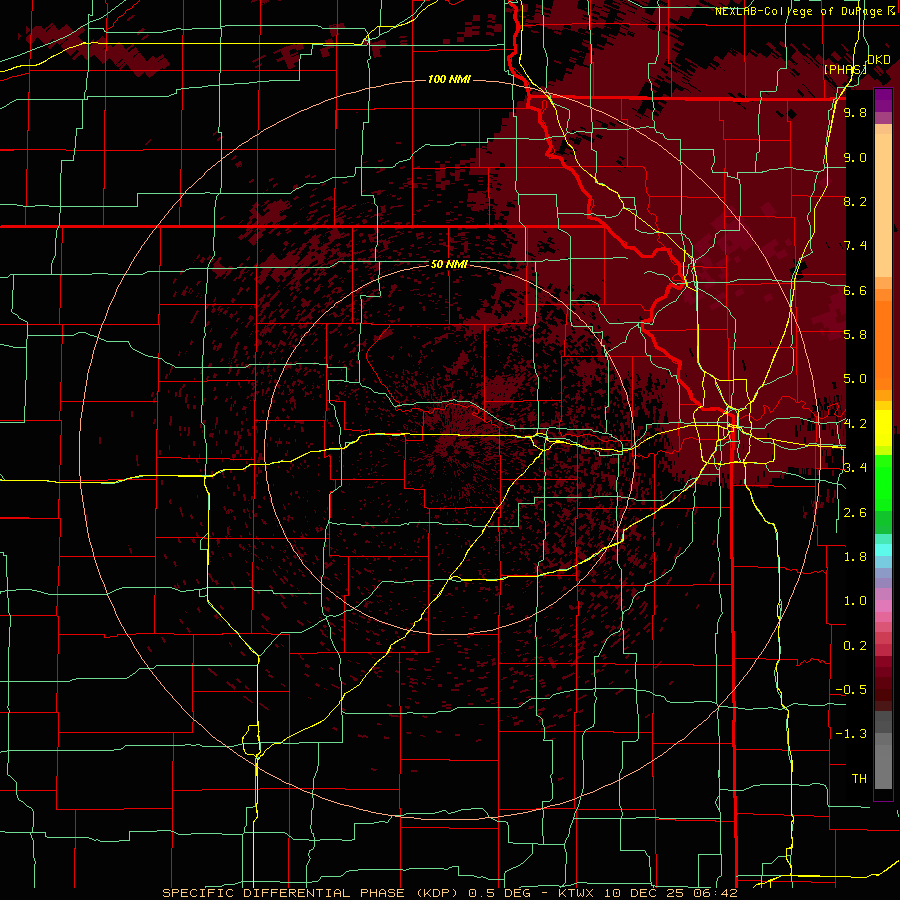
Task: Click the 3.4 value on the color scale
Action: coord(855,468)
